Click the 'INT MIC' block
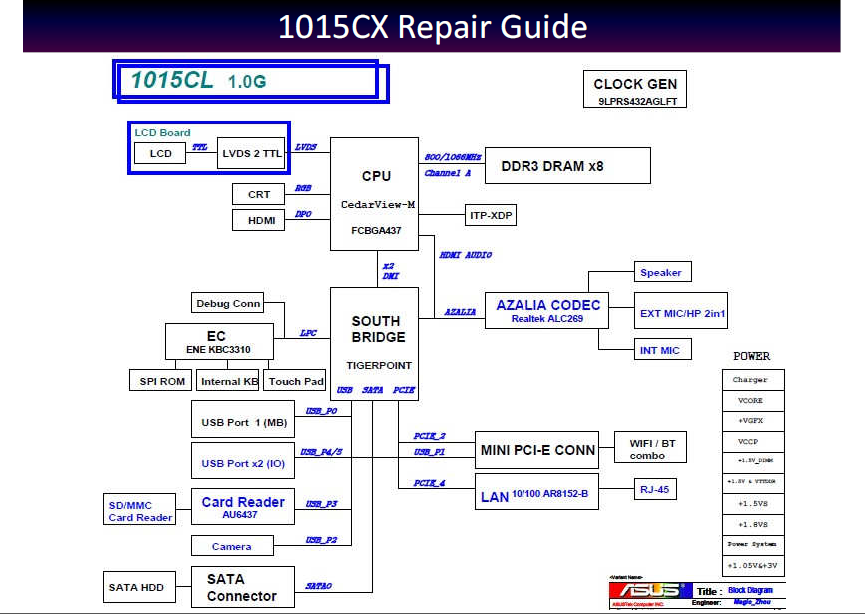This screenshot has width=865, height=614. pos(663,349)
